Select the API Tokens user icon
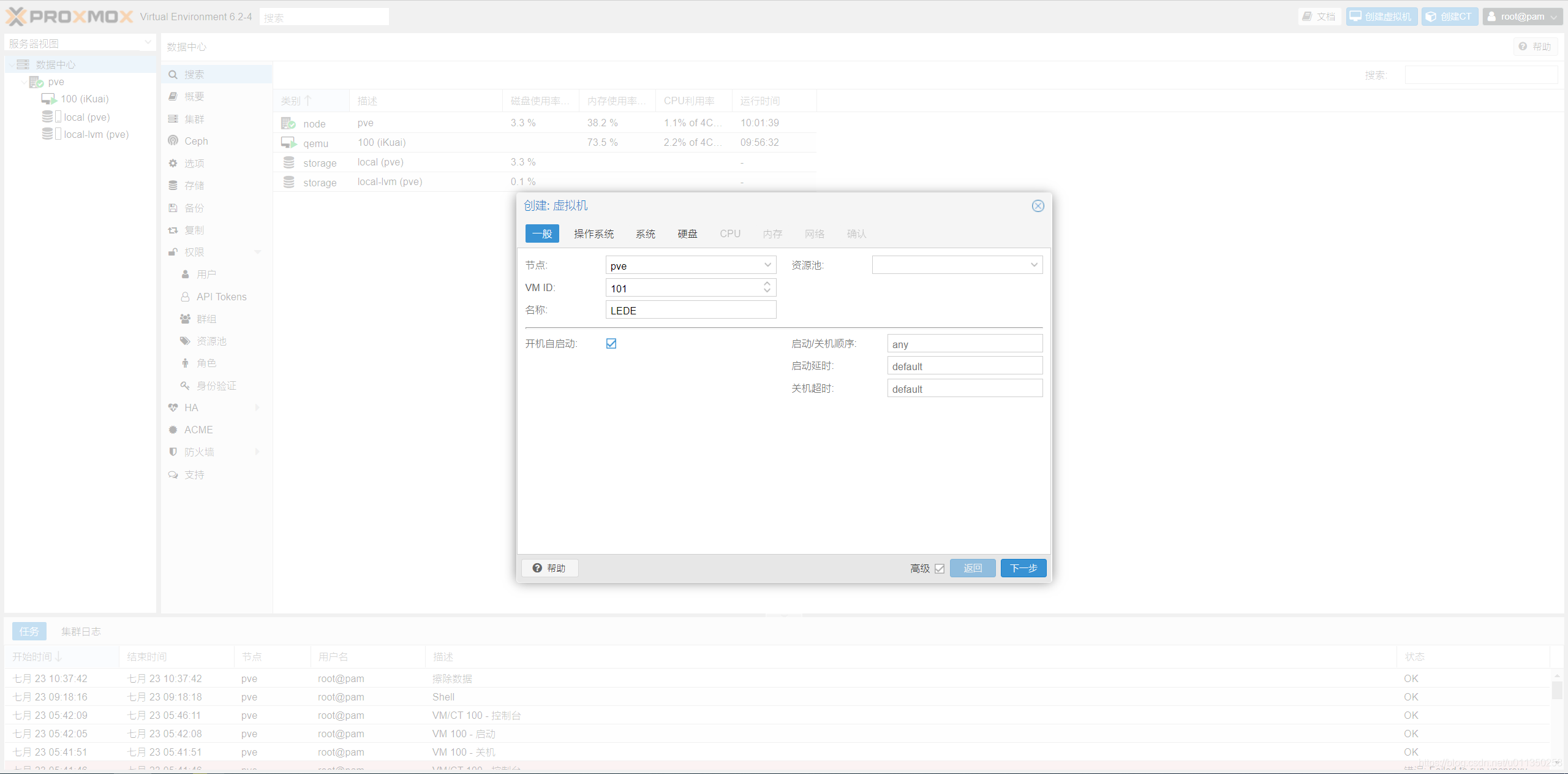Viewport: 1568px width, 774px height. 185,297
